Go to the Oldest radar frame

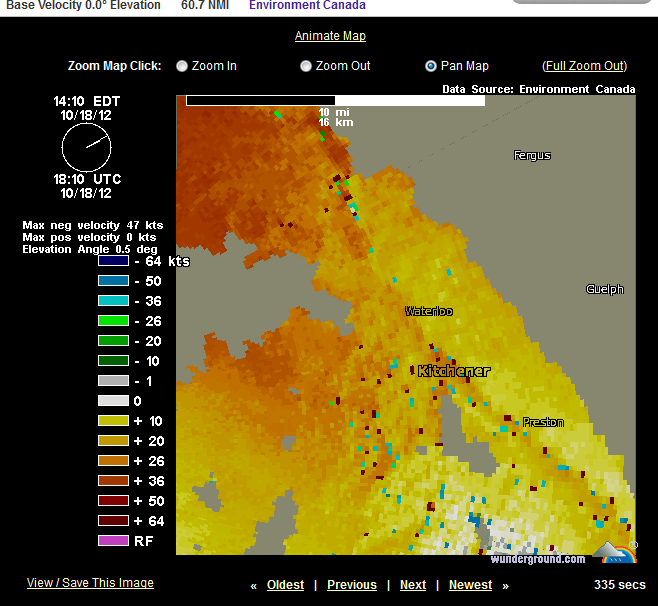tap(285, 585)
